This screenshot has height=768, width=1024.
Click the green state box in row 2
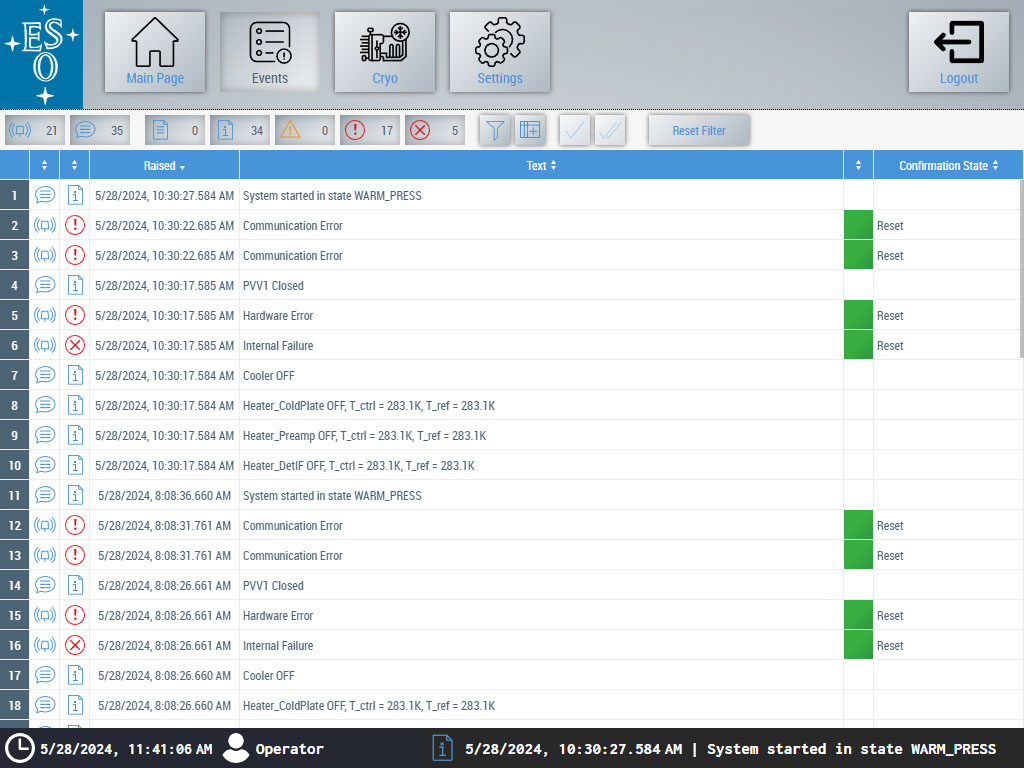click(x=858, y=226)
